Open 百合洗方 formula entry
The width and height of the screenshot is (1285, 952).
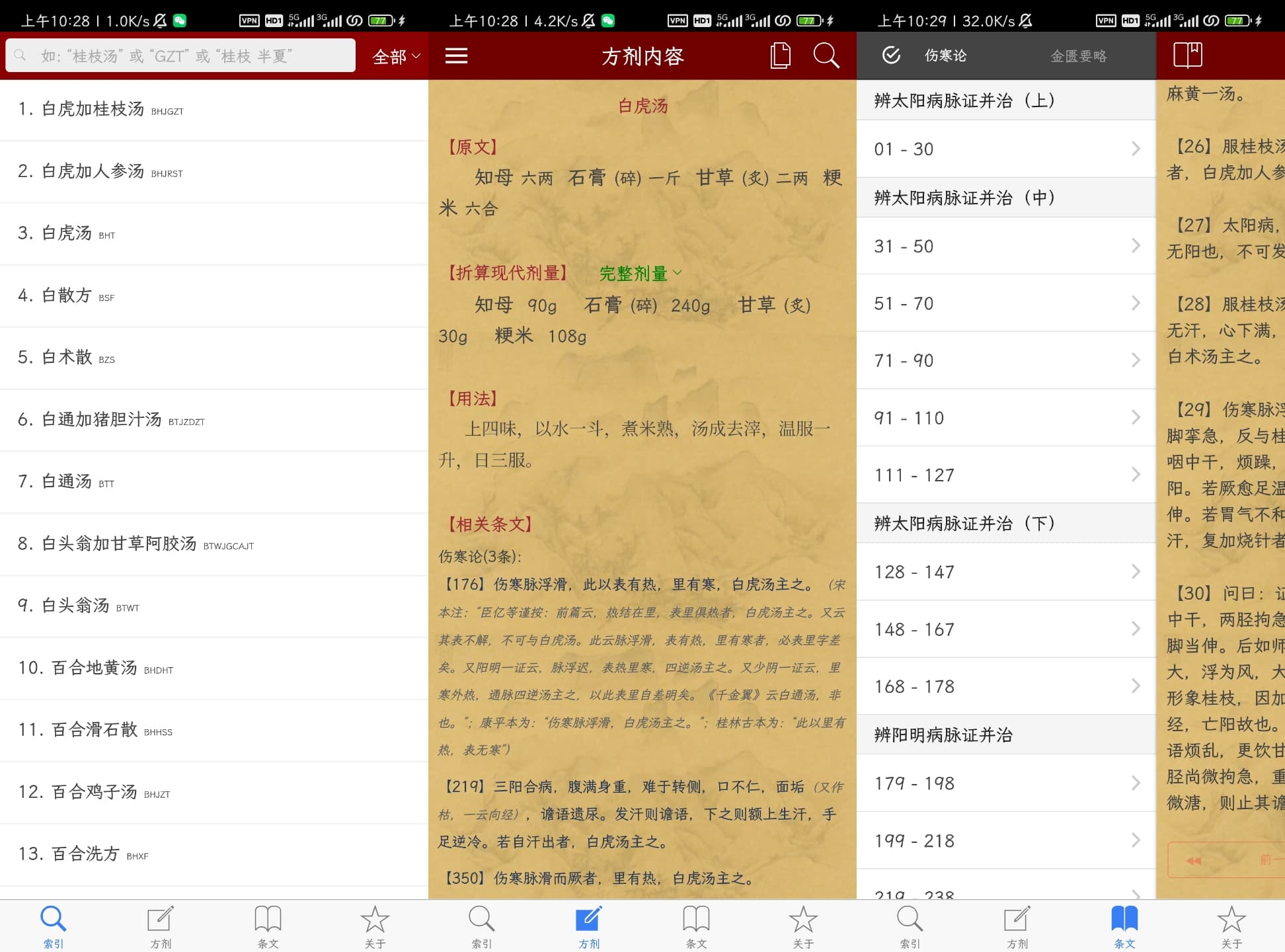coord(214,854)
